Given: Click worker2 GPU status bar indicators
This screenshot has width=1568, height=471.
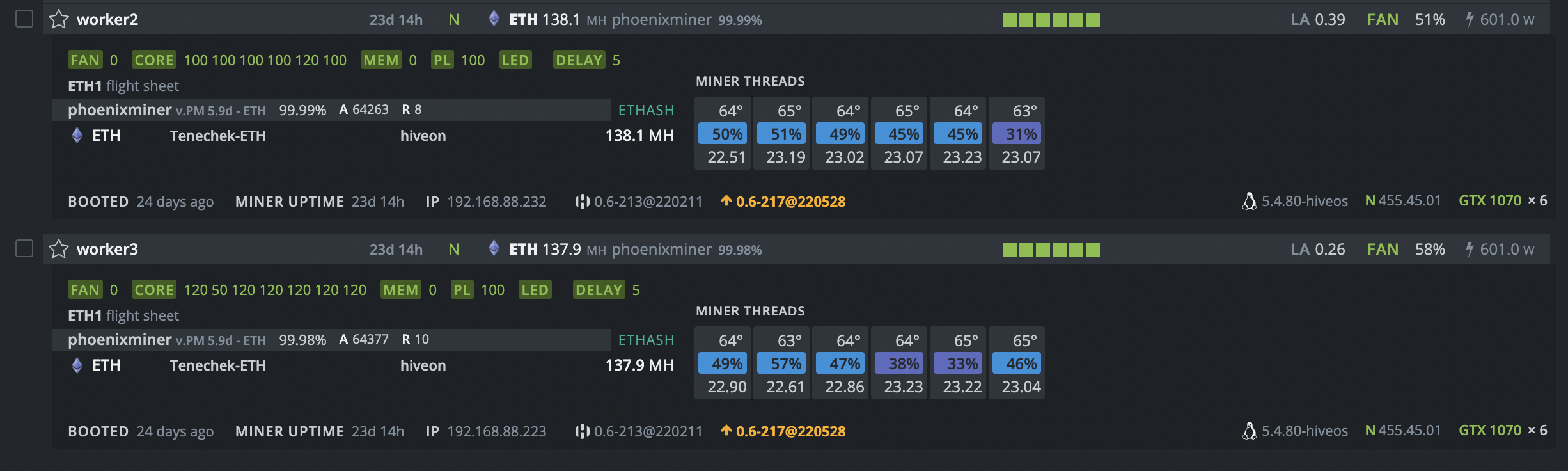Looking at the screenshot, I should pyautogui.click(x=1051, y=20).
